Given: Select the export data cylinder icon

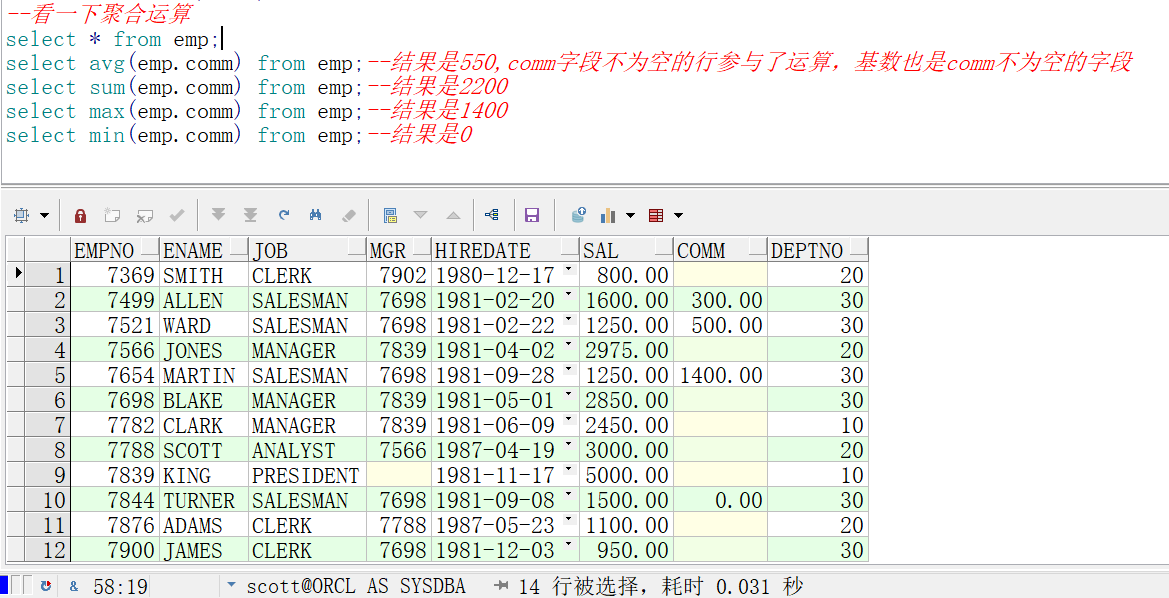Looking at the screenshot, I should pos(578,214).
